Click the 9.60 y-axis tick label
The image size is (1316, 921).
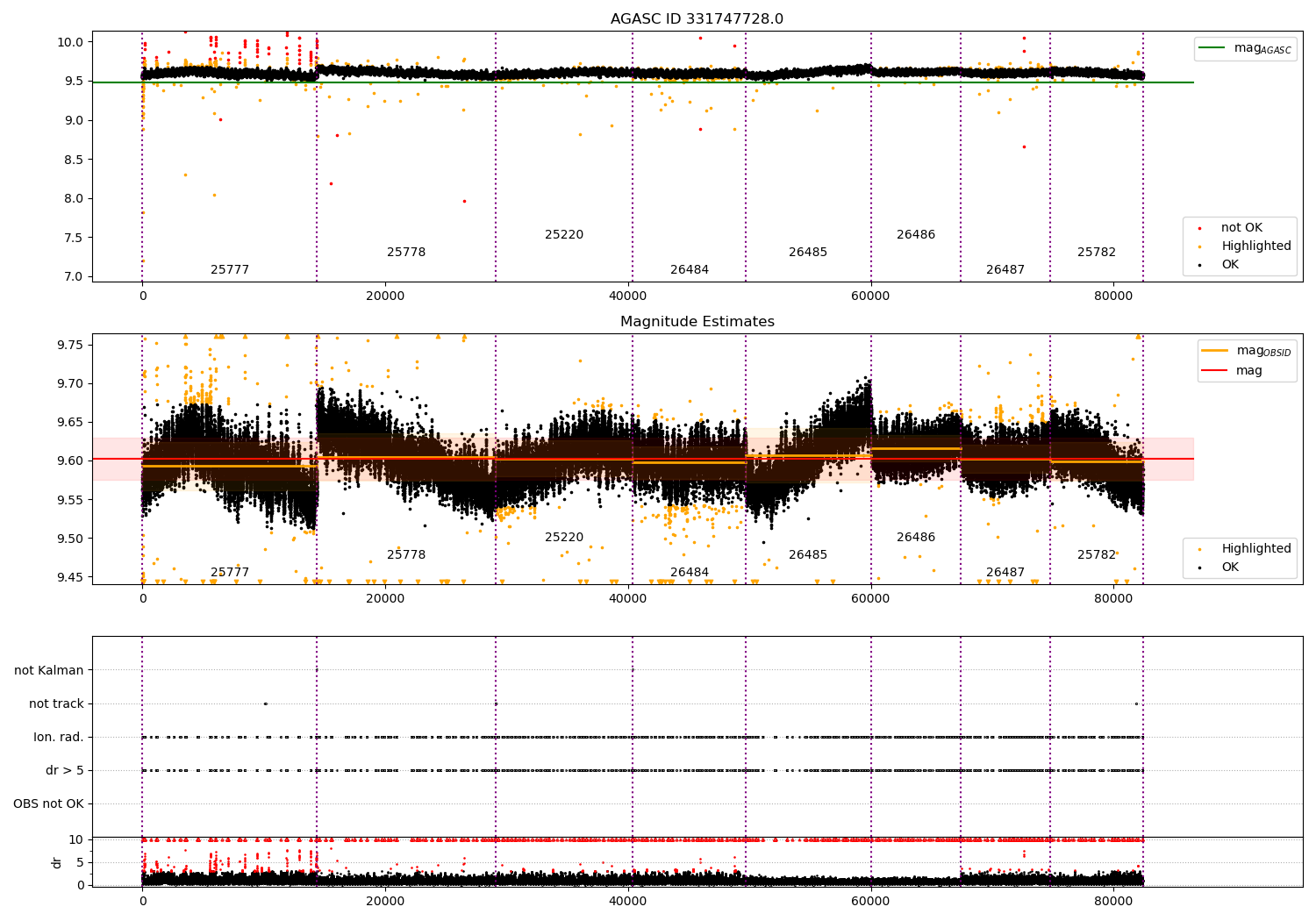pos(70,461)
